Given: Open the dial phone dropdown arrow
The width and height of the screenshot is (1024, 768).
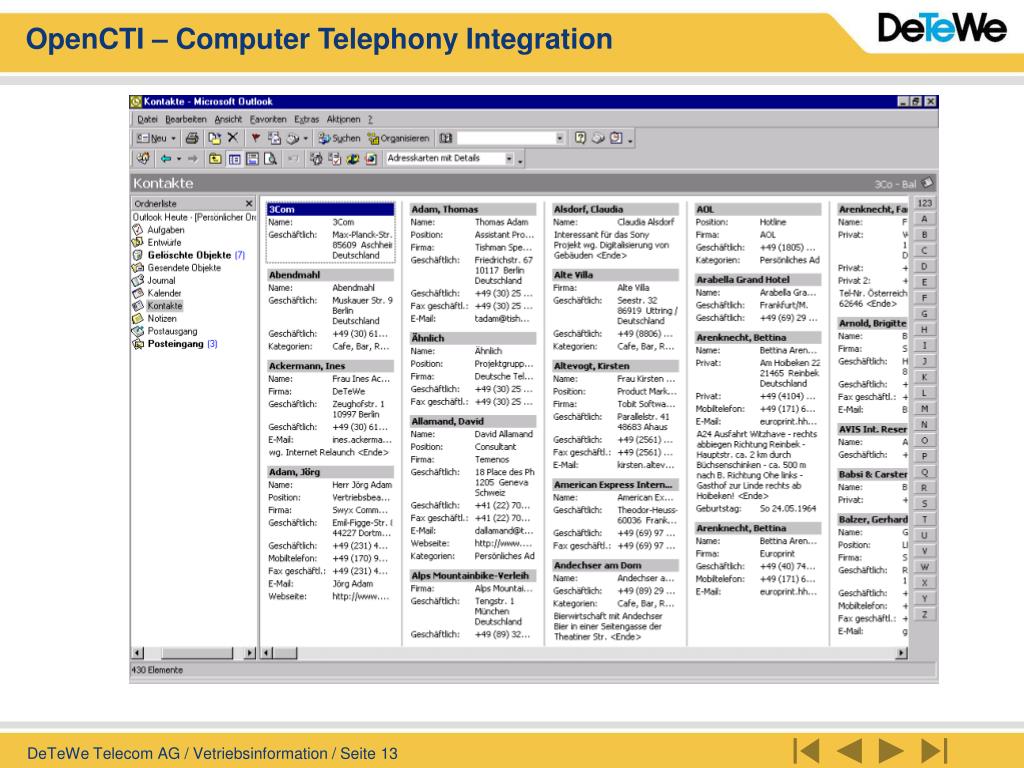Looking at the screenshot, I should [x=305, y=138].
